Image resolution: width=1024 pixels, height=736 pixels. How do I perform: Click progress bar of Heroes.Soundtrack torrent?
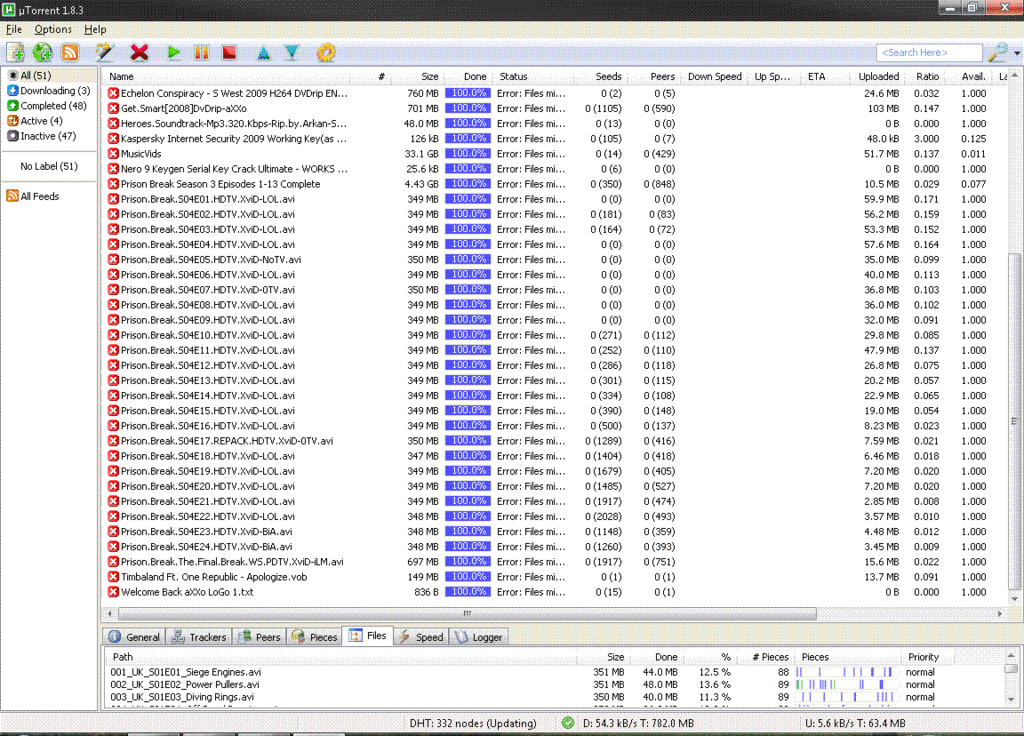pyautogui.click(x=468, y=123)
